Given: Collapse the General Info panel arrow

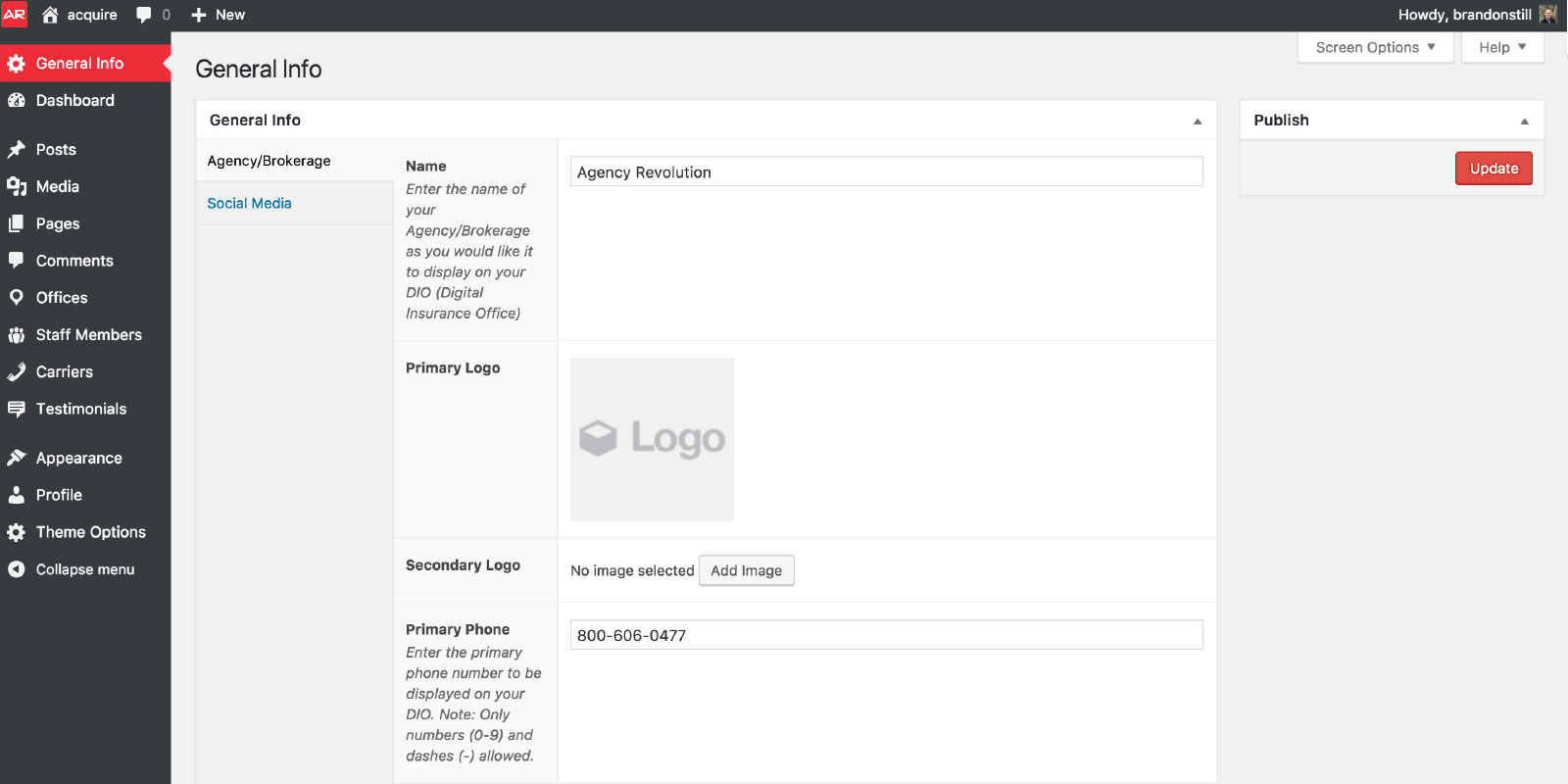Looking at the screenshot, I should point(1198,121).
